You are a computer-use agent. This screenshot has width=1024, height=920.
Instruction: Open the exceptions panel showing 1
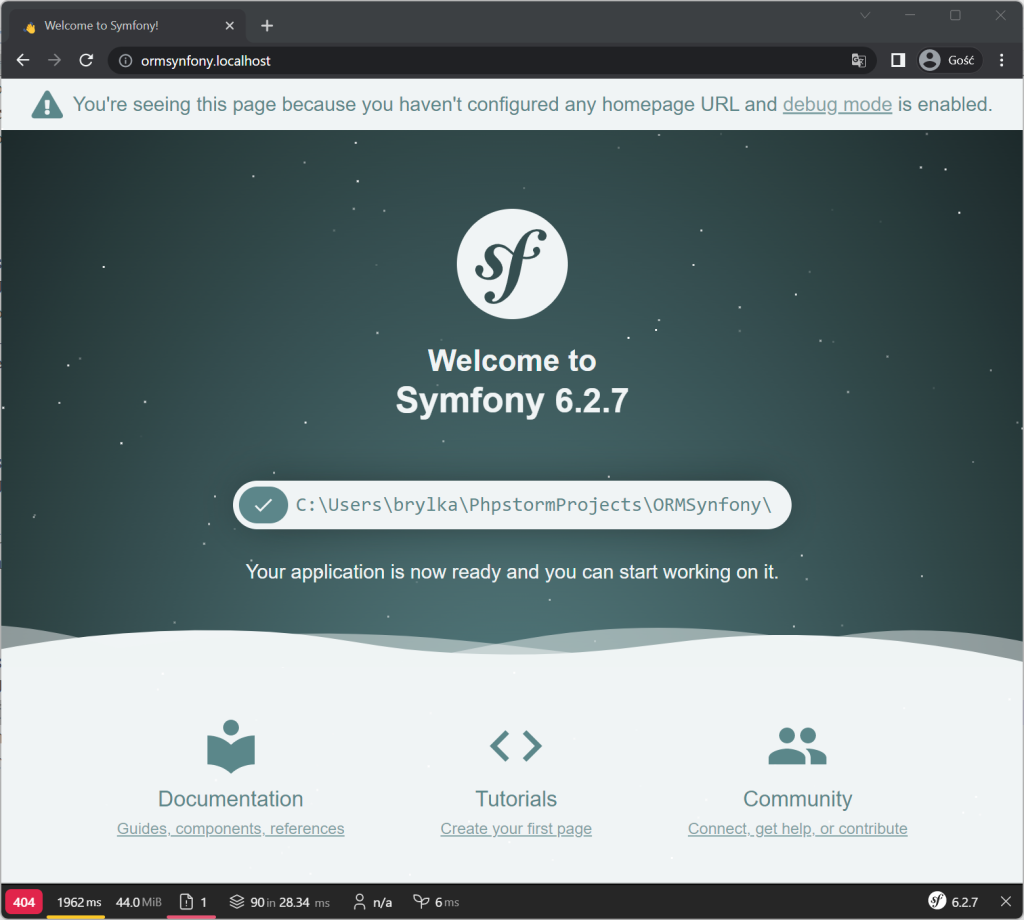pos(192,902)
